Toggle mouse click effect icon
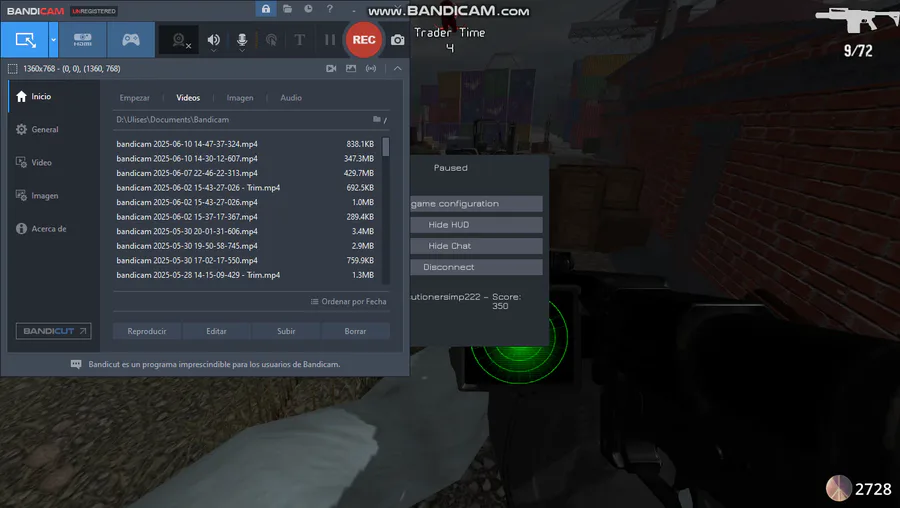The image size is (900, 508). point(271,40)
